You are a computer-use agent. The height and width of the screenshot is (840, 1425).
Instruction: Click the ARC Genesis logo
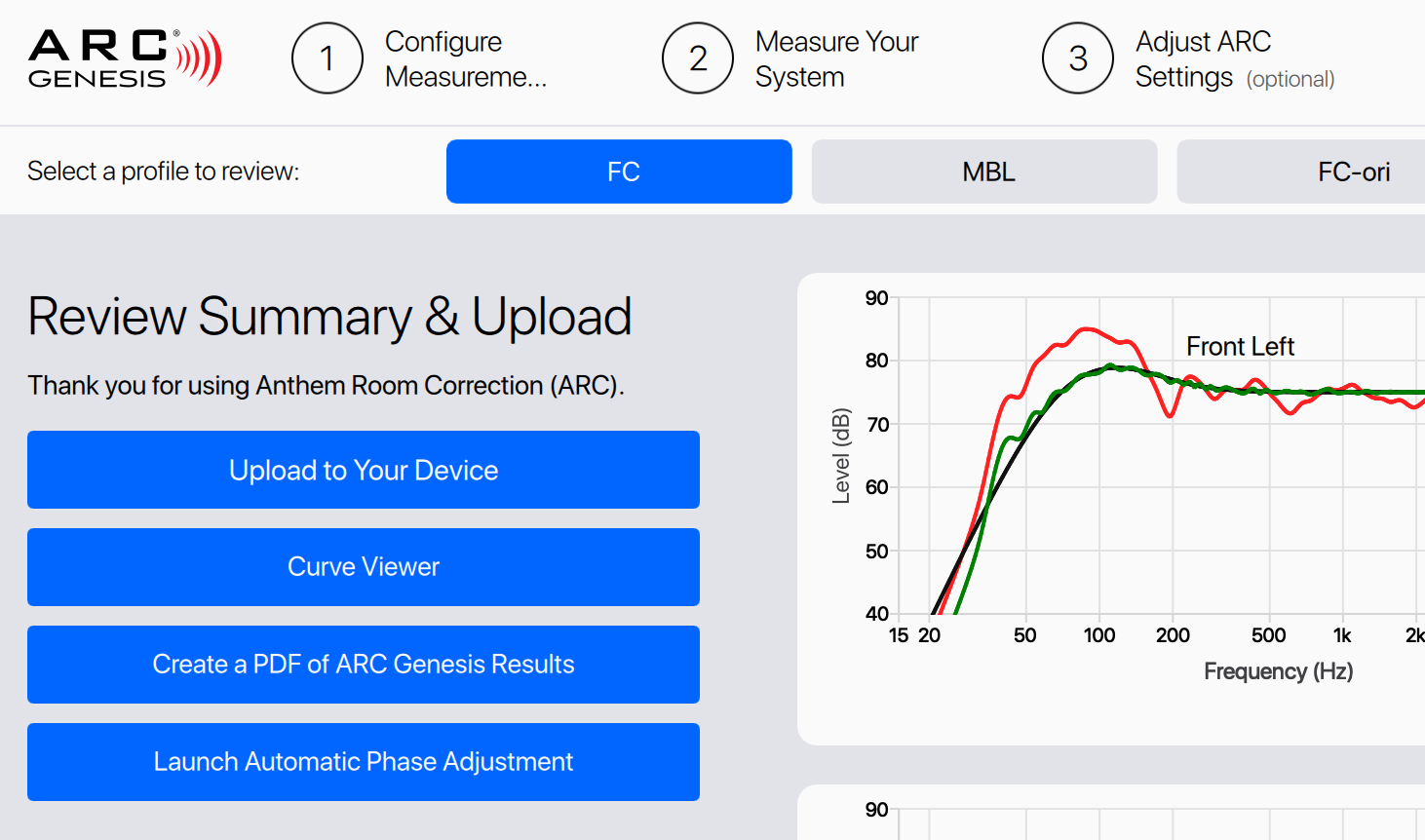(125, 58)
